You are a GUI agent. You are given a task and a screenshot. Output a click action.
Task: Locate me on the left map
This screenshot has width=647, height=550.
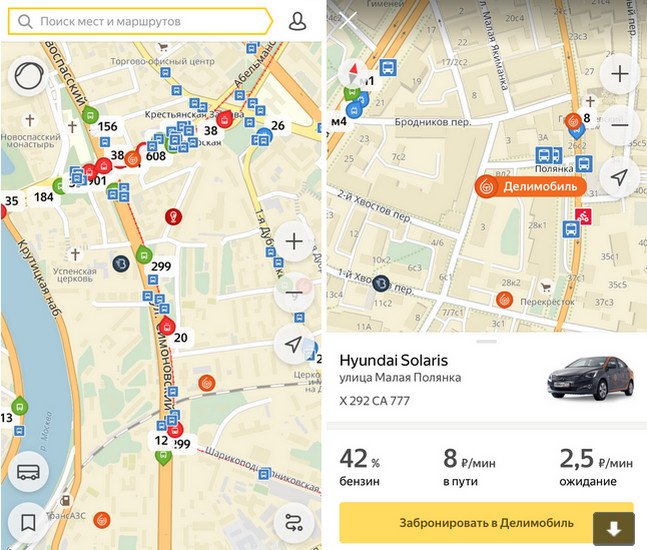[293, 344]
